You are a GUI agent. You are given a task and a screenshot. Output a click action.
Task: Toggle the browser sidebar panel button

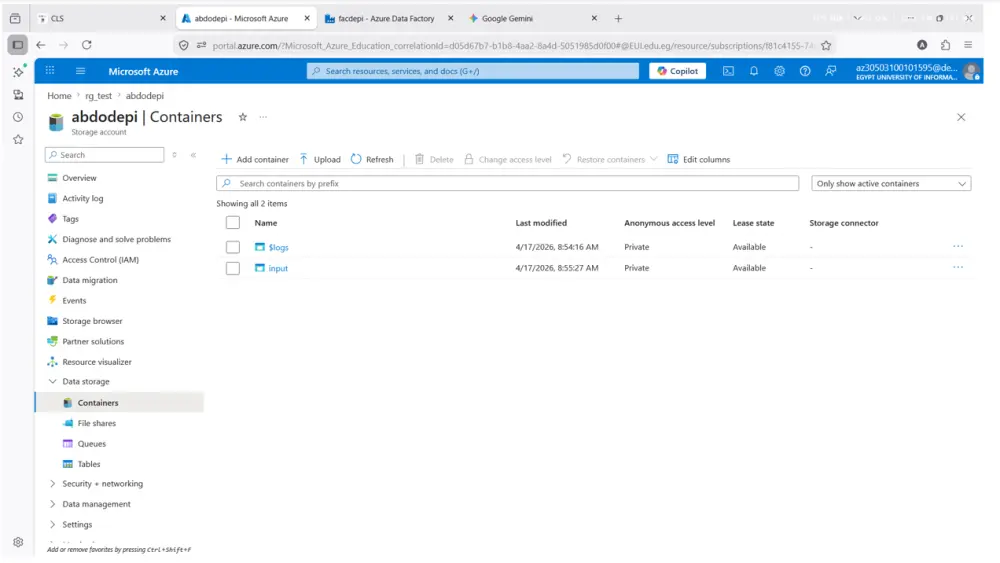(x=18, y=45)
